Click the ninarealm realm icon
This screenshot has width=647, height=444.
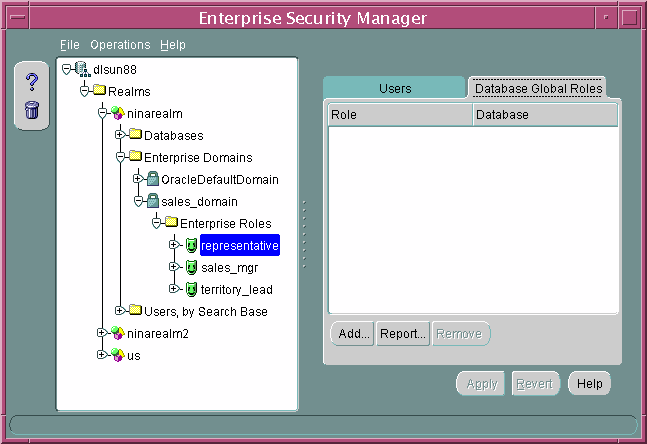[x=117, y=113]
